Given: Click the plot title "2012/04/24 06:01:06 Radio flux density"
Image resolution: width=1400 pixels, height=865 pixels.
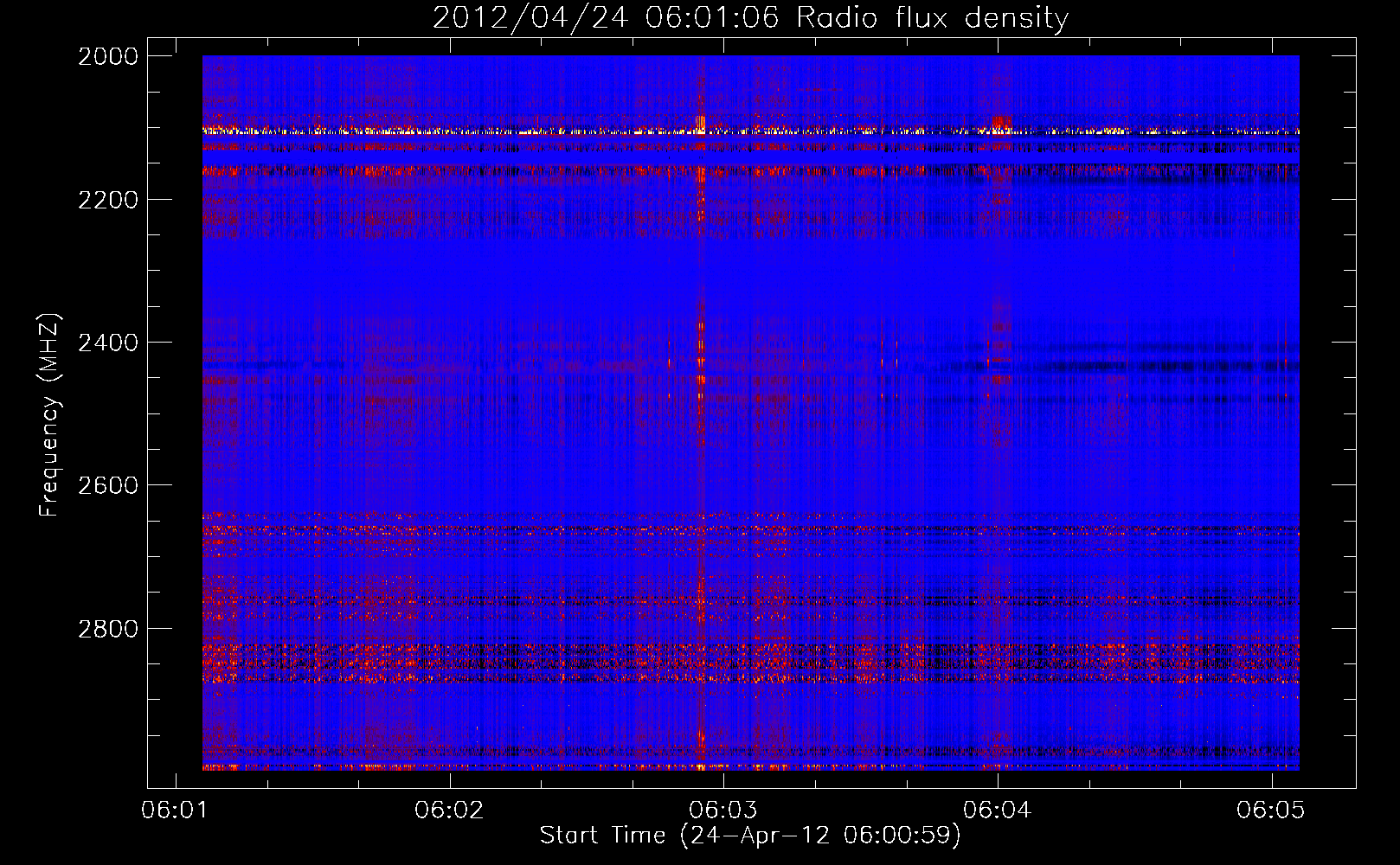Looking at the screenshot, I should click(750, 18).
